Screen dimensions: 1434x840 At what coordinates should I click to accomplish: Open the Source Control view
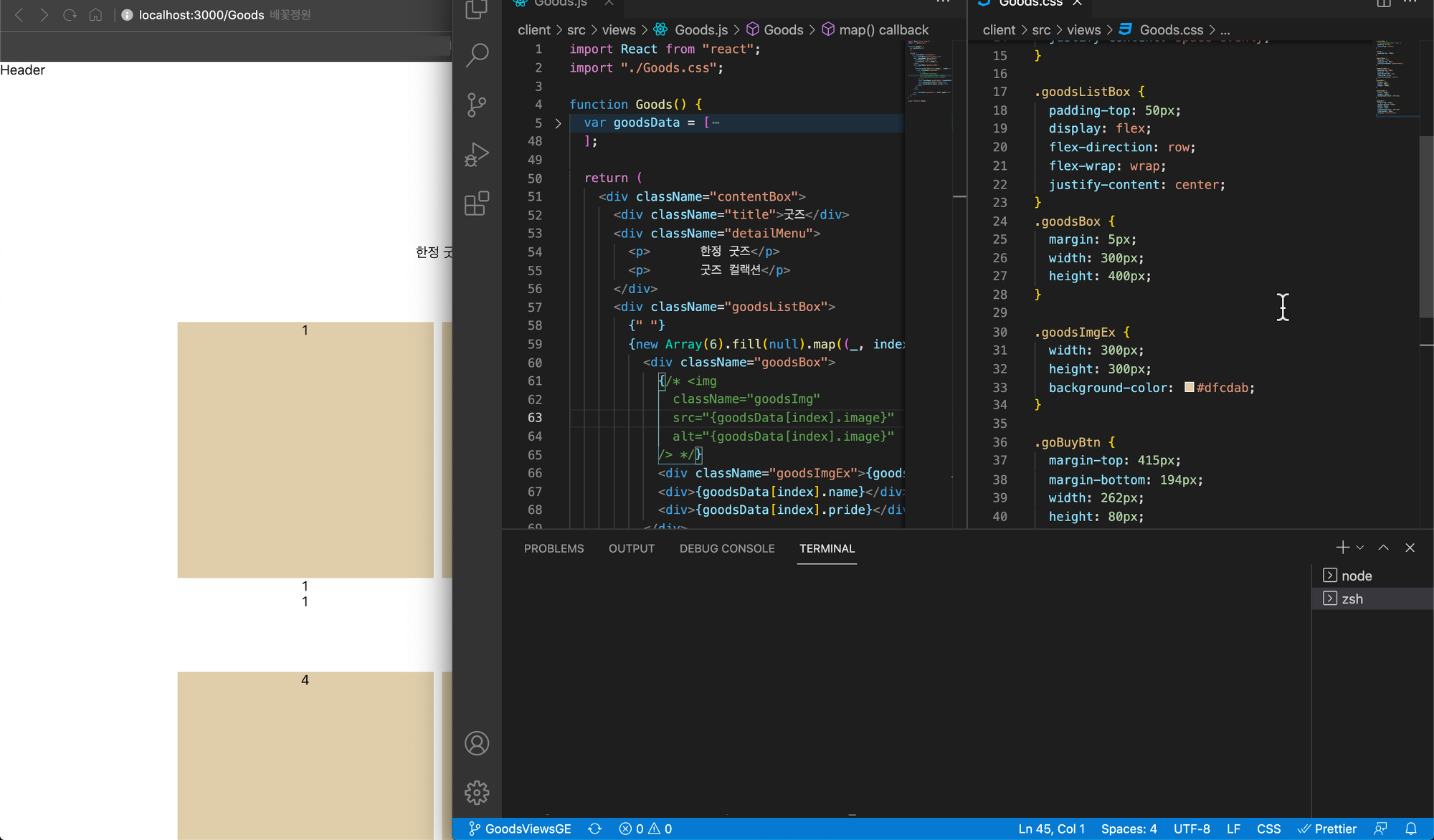477,105
